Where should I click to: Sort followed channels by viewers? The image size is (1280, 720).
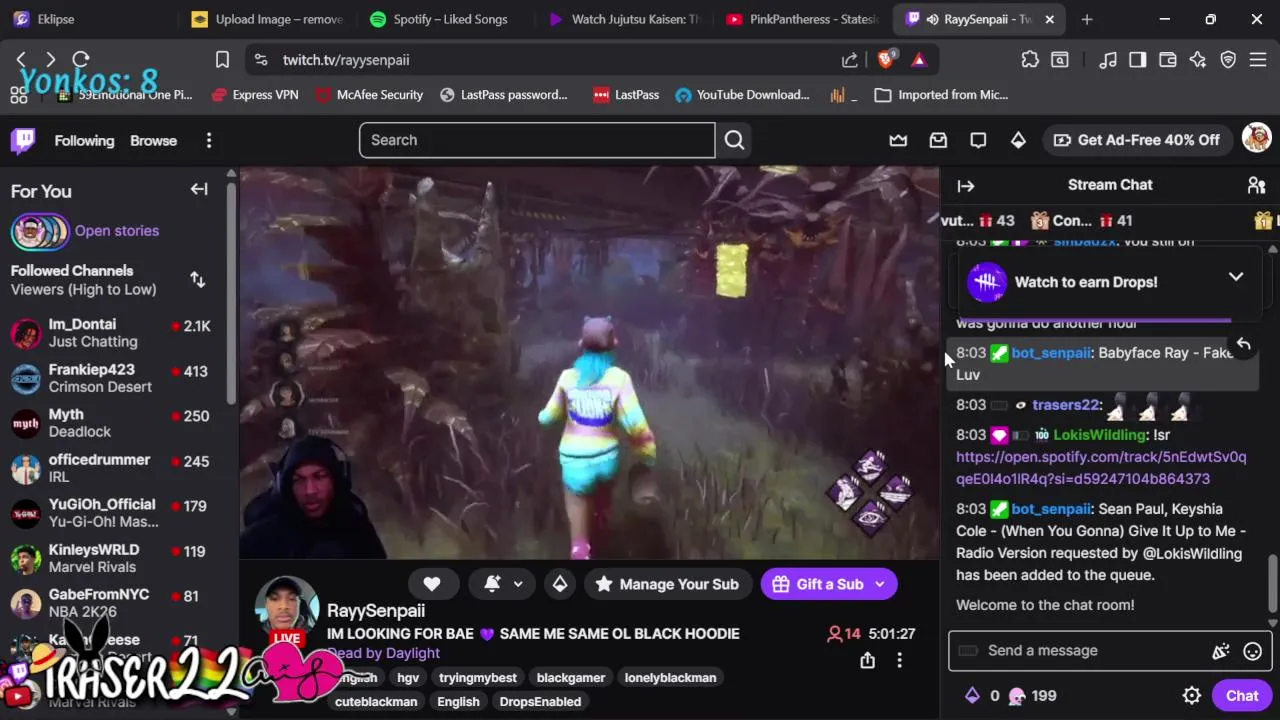point(198,280)
